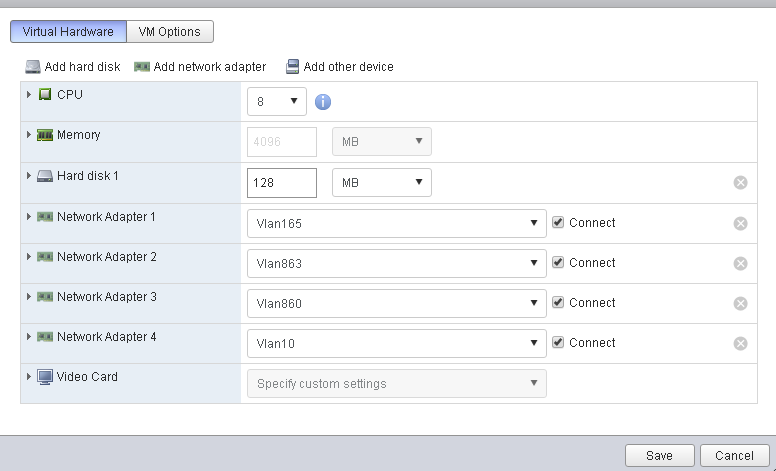This screenshot has width=776, height=471.
Task: Uncheck Connect for Network Adapter 1
Action: point(558,222)
